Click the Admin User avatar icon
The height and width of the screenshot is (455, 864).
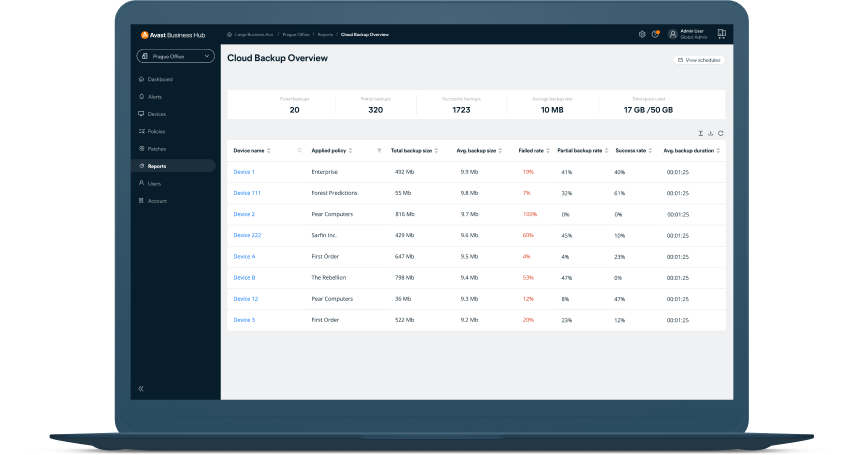pyautogui.click(x=672, y=34)
